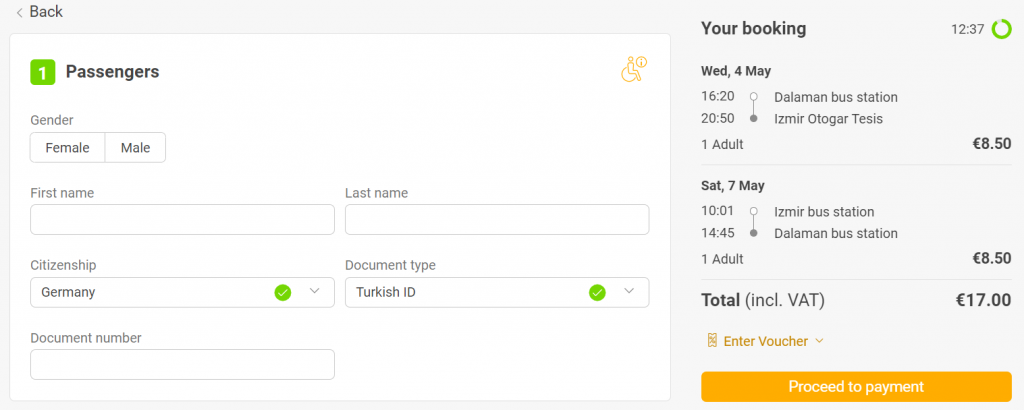Click the Sat, 7 May date heading

(733, 185)
